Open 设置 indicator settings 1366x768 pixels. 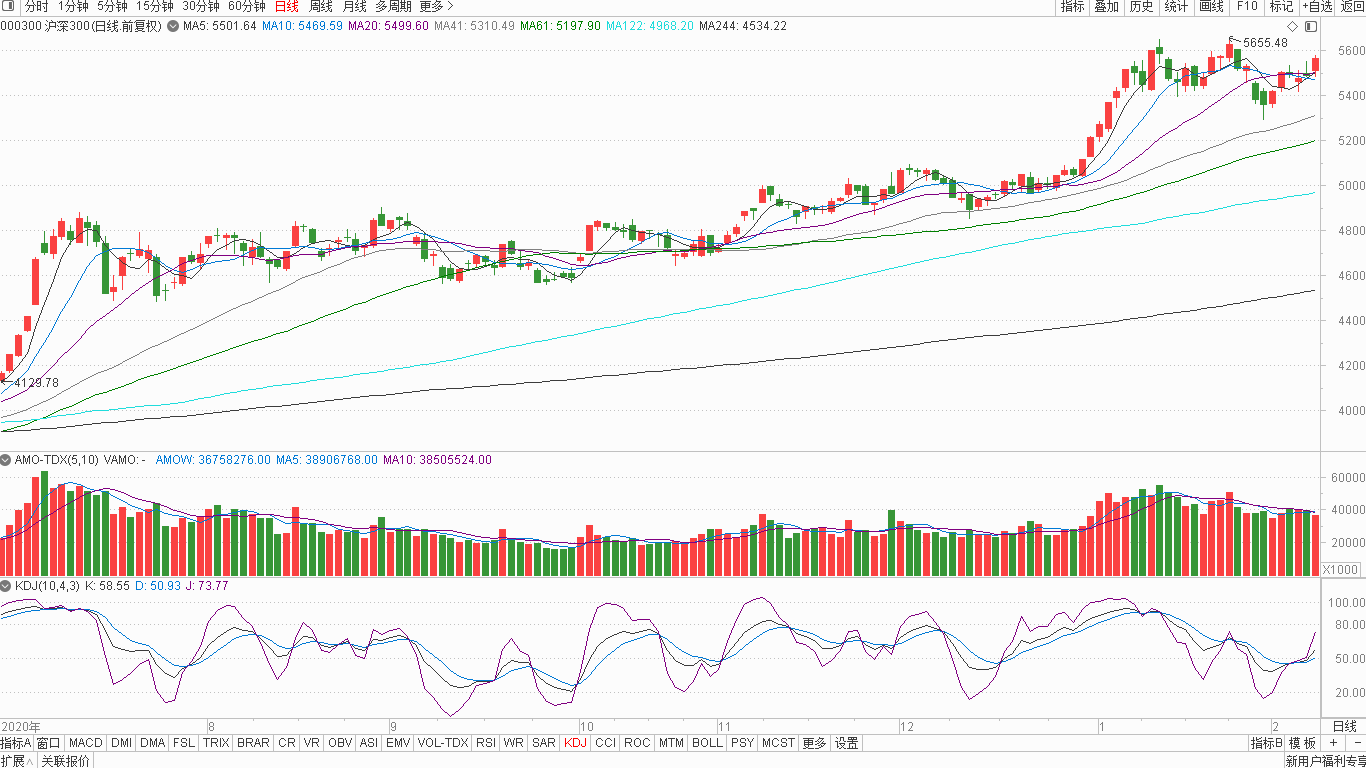[x=846, y=743]
